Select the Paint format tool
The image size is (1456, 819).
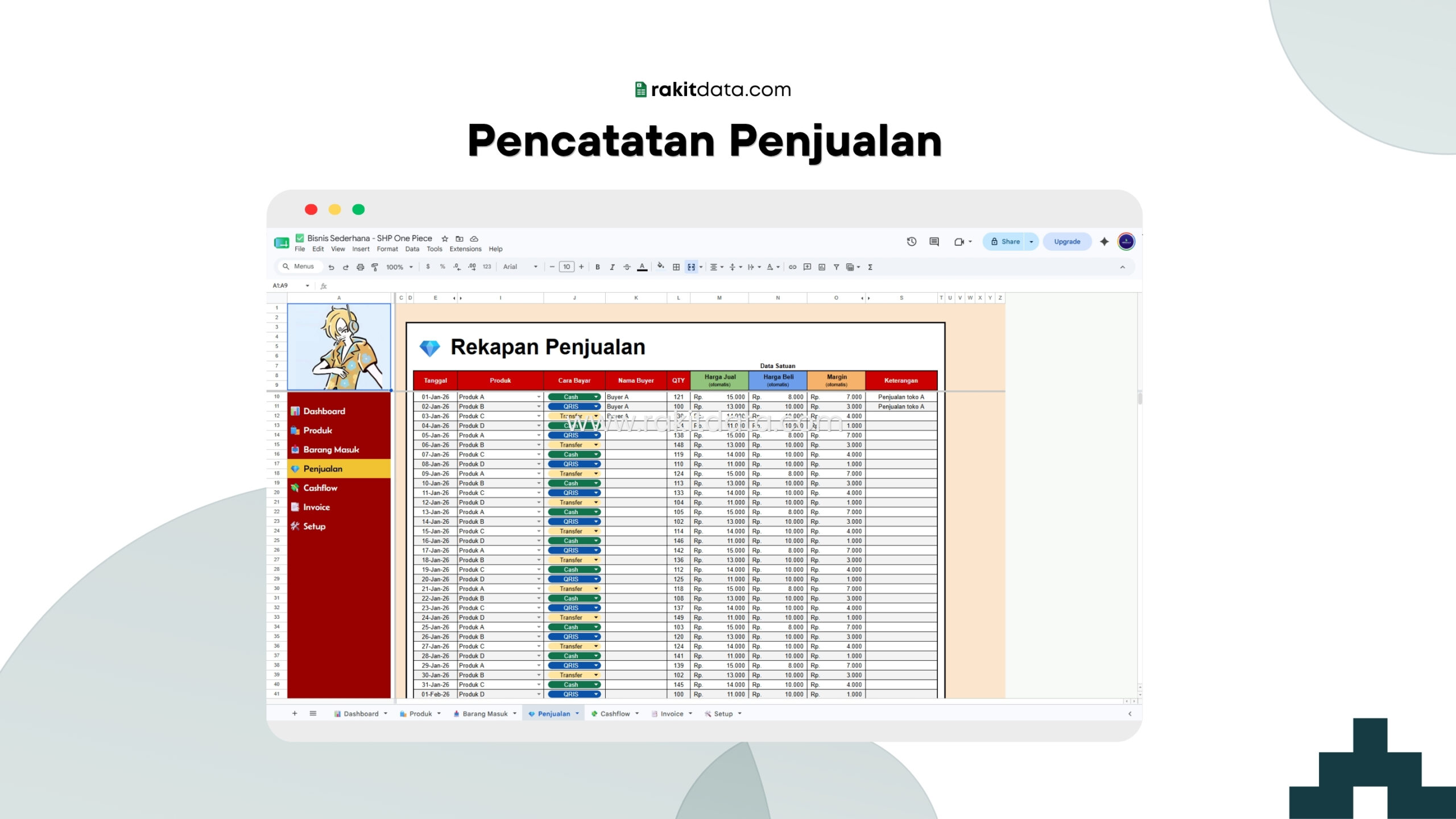click(x=375, y=267)
